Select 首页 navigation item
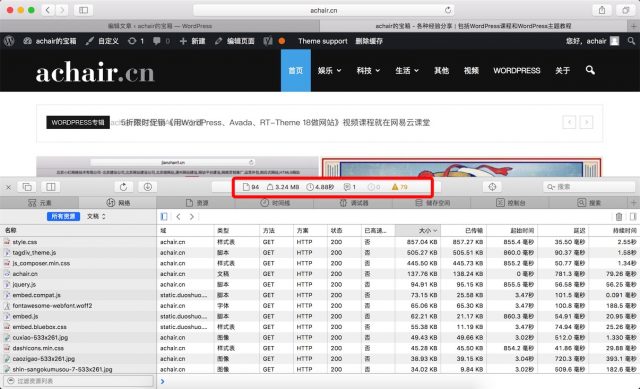 (296, 70)
